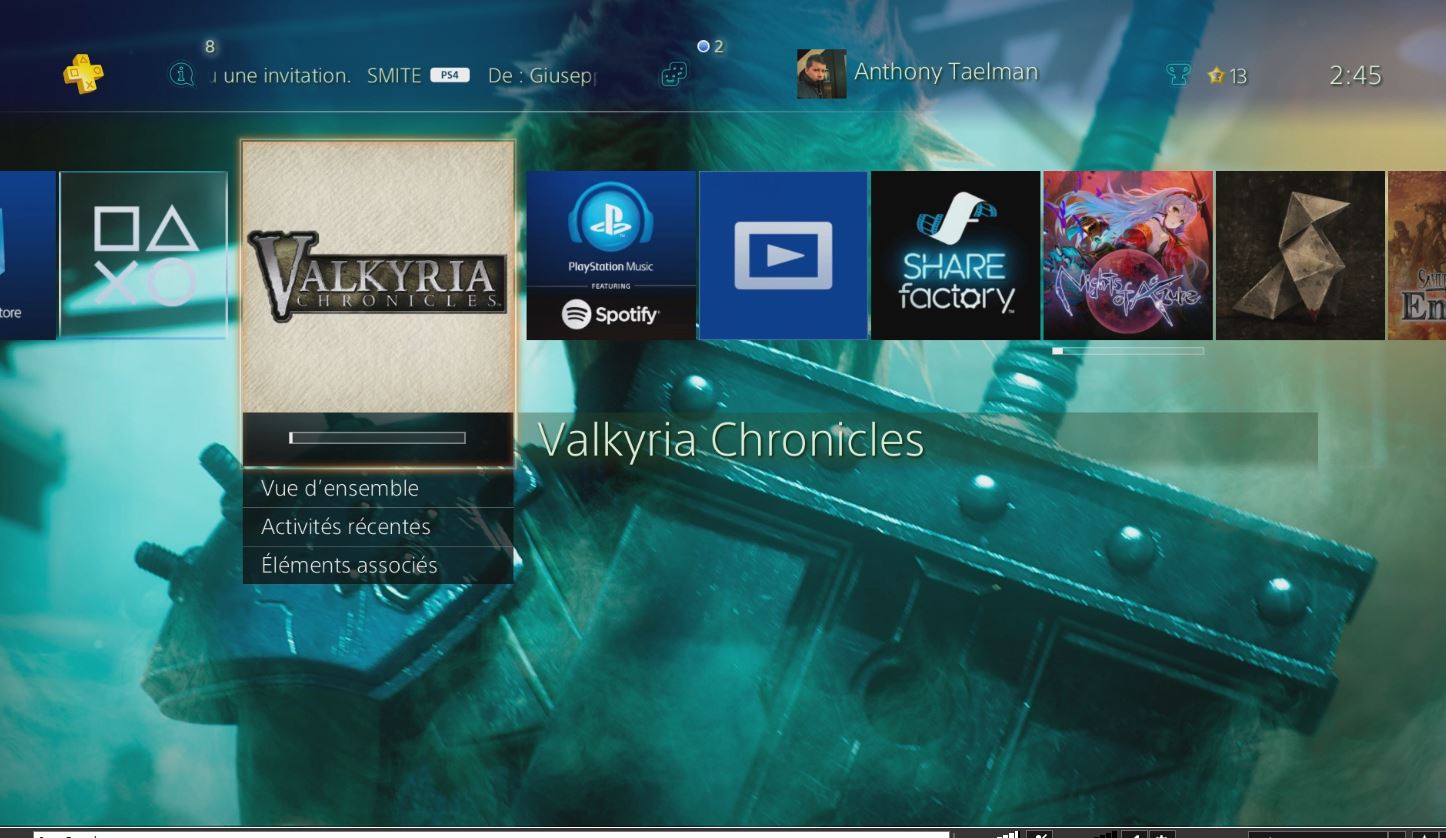1446x838 pixels.
Task: Open the PlayStation Music Spotify tile
Action: pyautogui.click(x=611, y=255)
